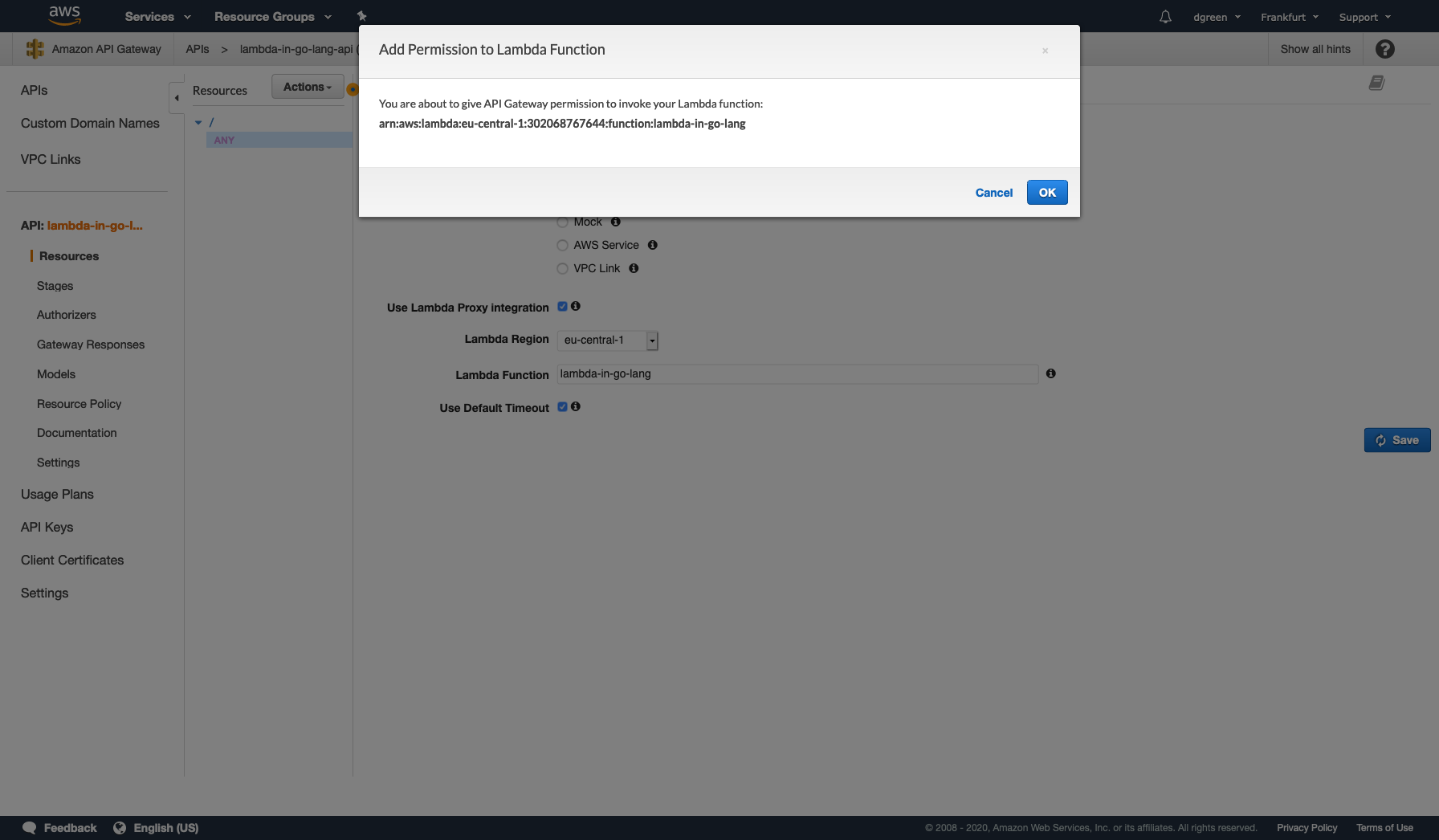Open the Terms of Use link
Image resolution: width=1439 pixels, height=840 pixels.
(x=1384, y=828)
